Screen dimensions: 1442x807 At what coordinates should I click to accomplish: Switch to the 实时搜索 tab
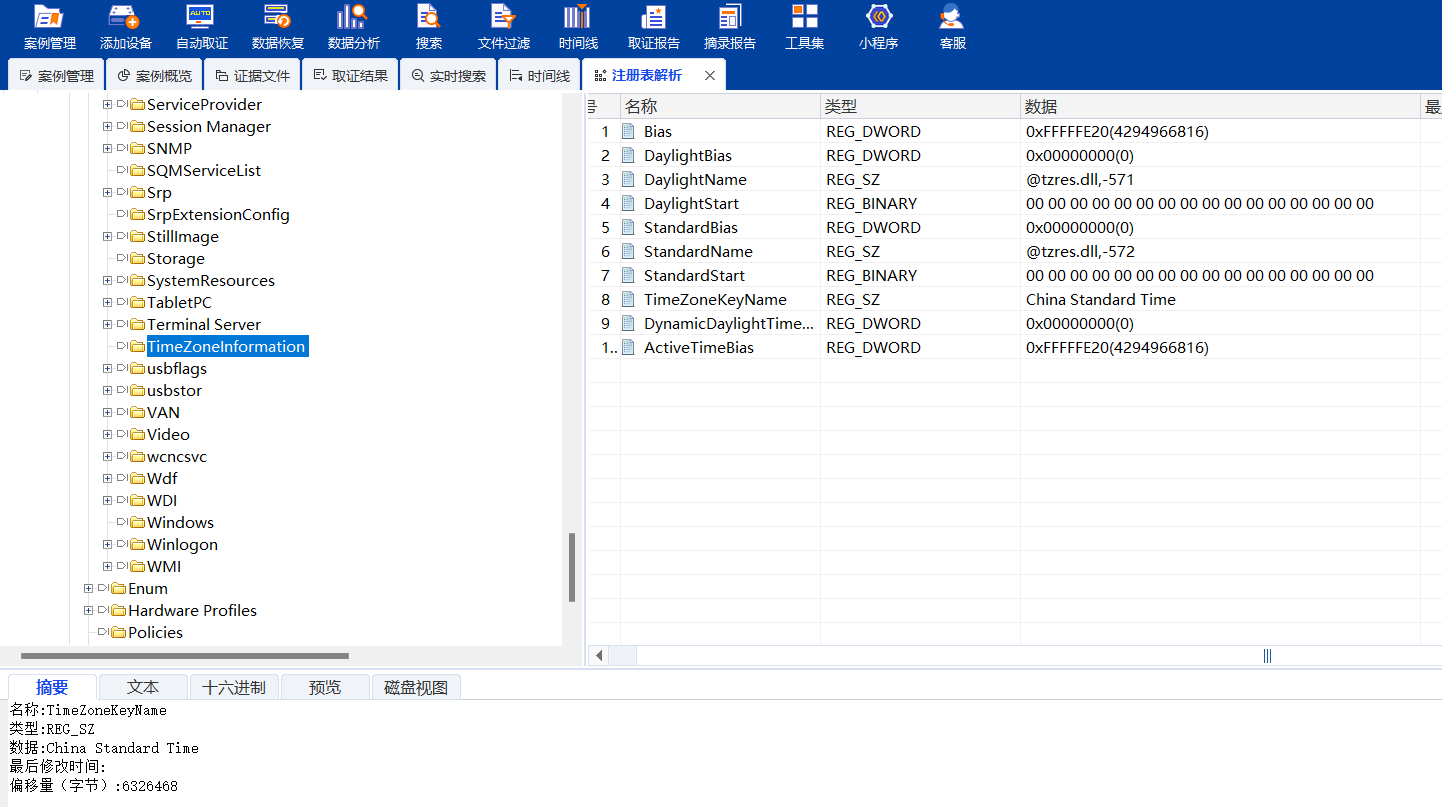click(x=448, y=76)
